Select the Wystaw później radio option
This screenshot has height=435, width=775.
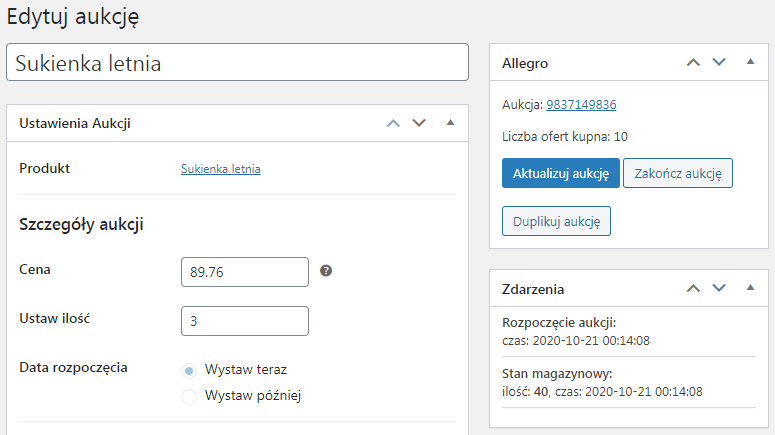pyautogui.click(x=189, y=396)
